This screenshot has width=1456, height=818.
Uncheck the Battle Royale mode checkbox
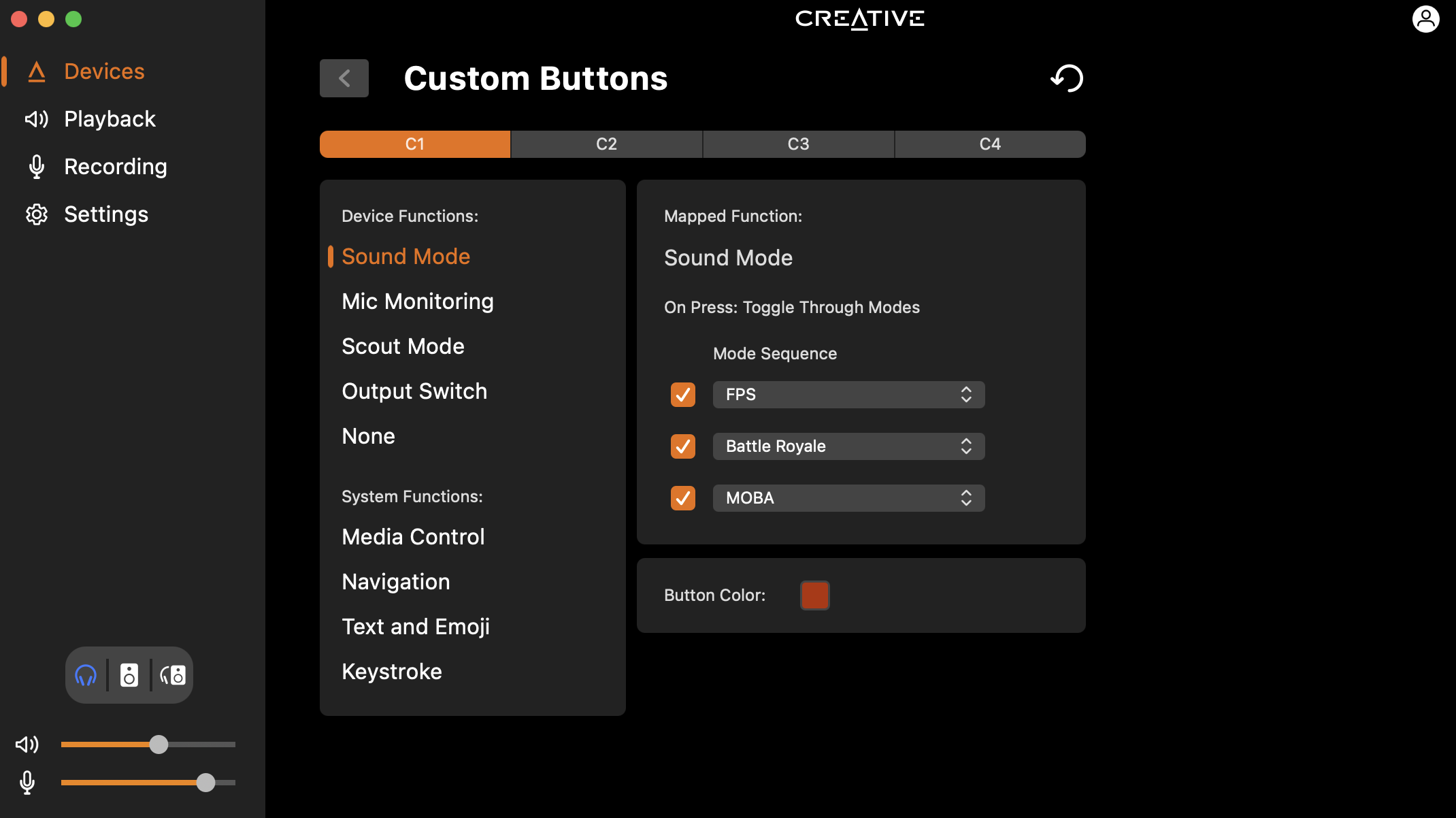tap(683, 446)
